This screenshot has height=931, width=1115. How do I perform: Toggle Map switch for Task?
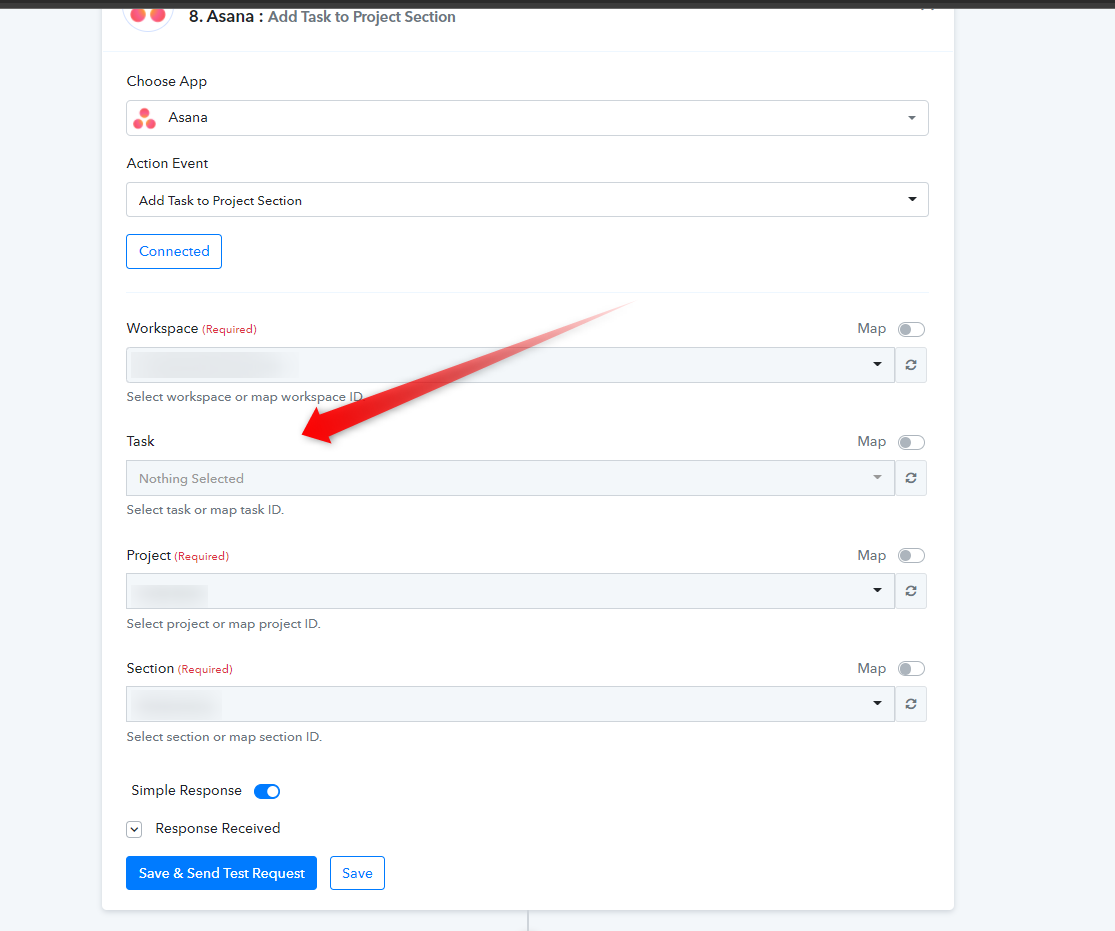(911, 442)
